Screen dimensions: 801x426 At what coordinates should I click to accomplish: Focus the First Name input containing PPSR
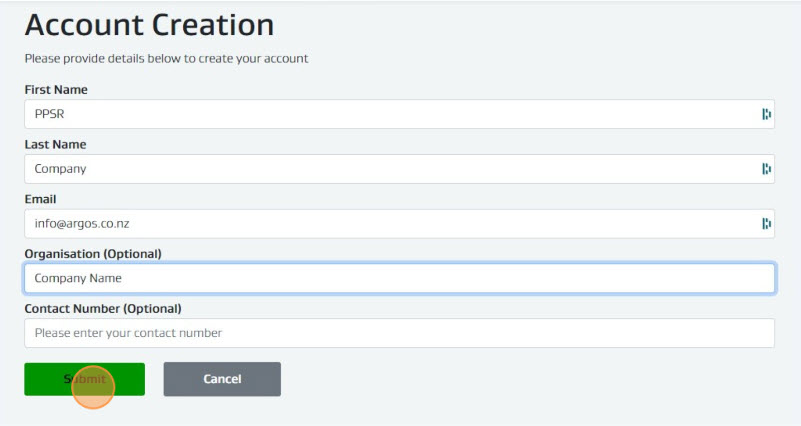pos(399,114)
